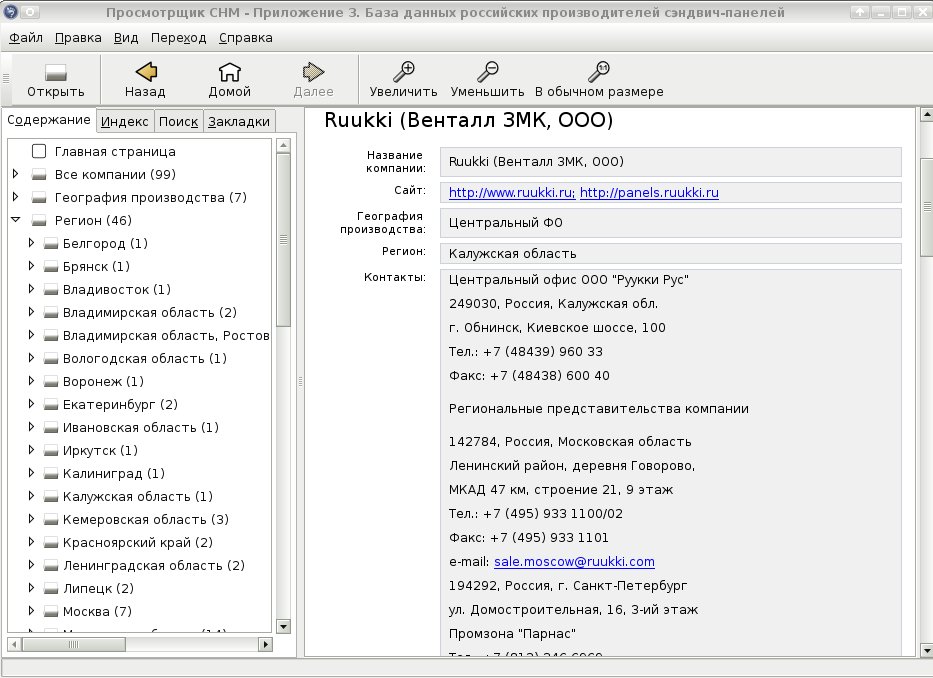Expand Все компании (99) node

coord(15,174)
